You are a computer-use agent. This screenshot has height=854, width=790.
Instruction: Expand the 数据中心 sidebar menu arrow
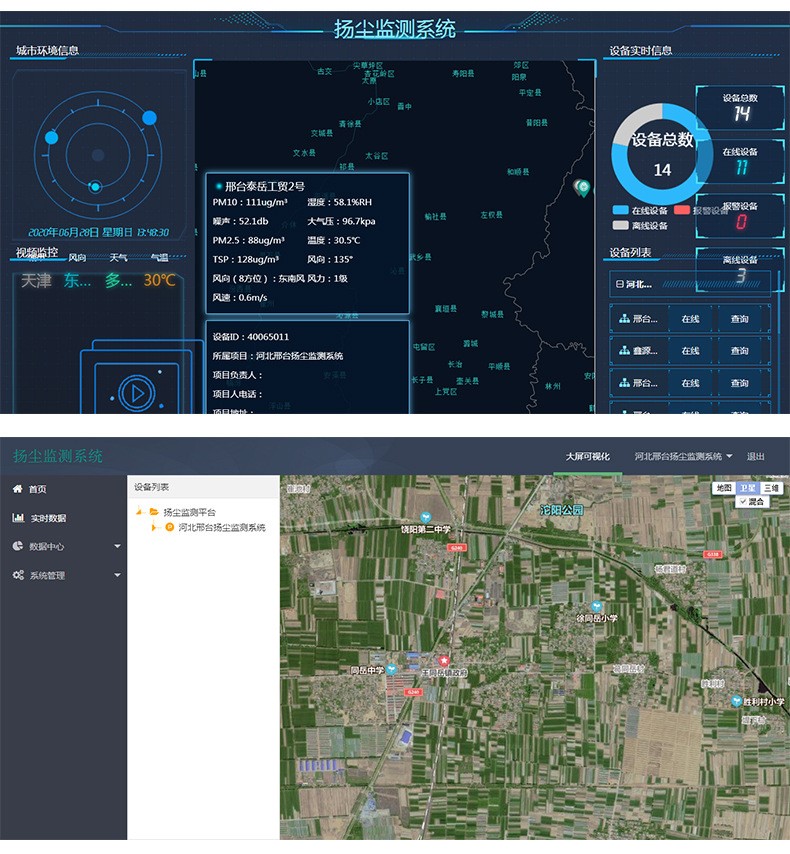coord(117,547)
